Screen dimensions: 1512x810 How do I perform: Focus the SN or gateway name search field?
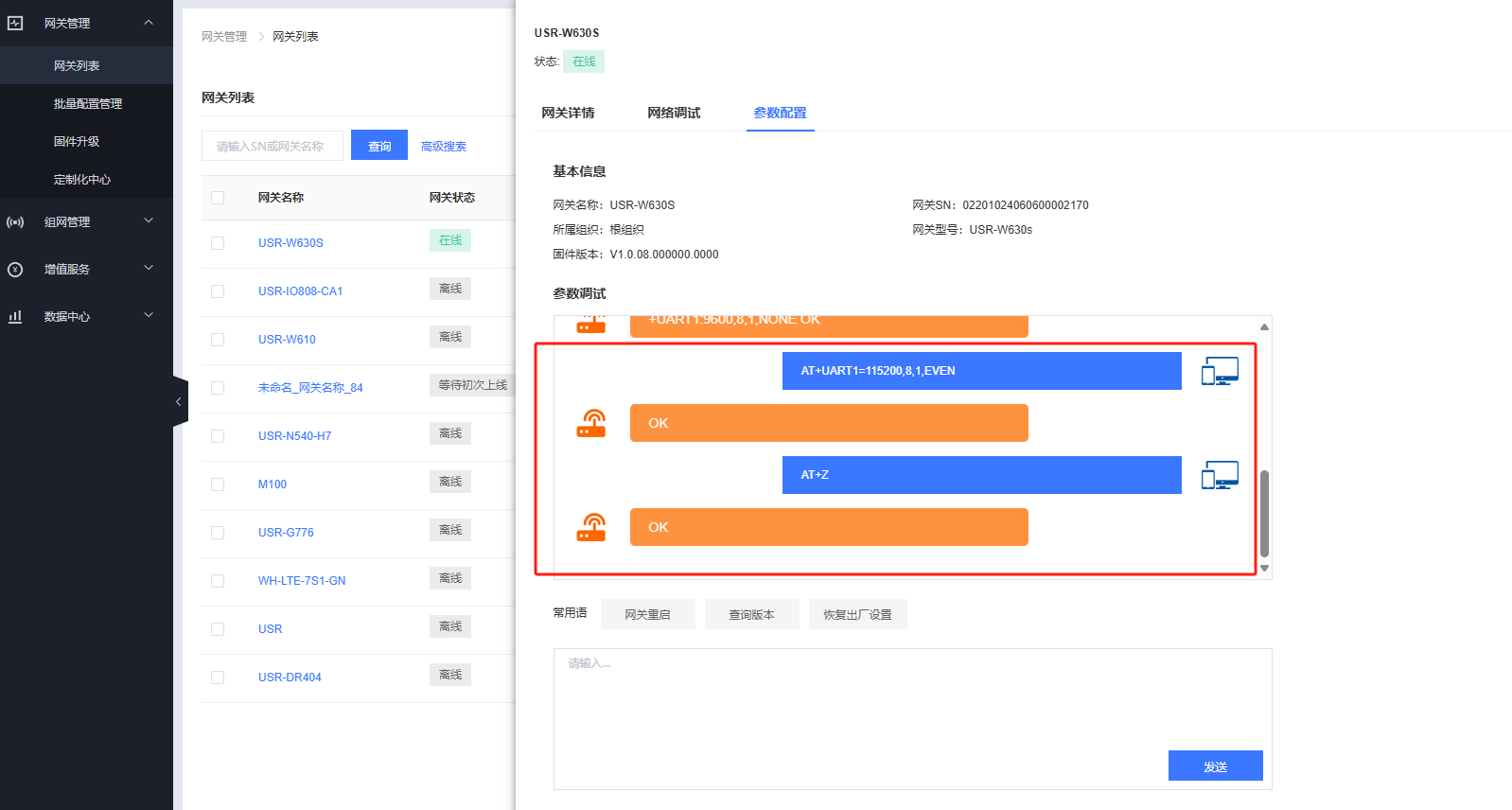(x=273, y=147)
